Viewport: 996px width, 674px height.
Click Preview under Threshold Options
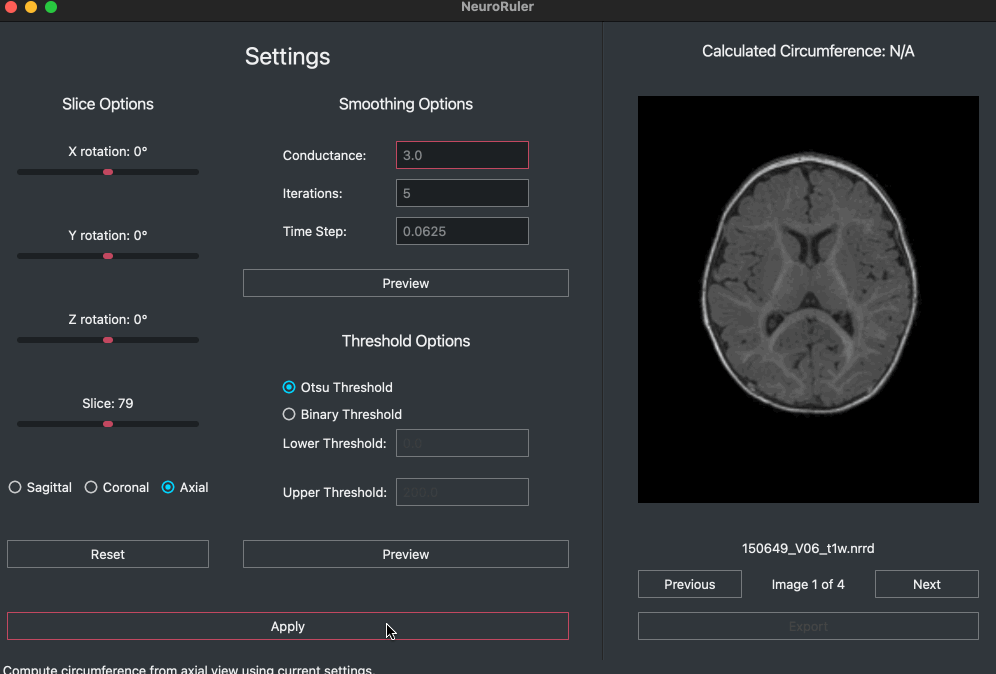(x=405, y=555)
